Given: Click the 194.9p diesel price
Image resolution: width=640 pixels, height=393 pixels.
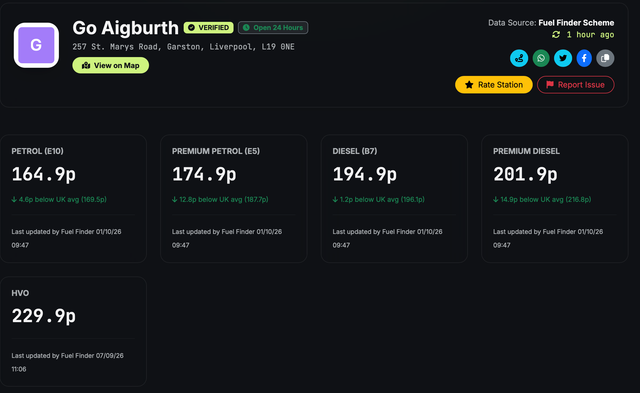Looking at the screenshot, I should 364,175.
